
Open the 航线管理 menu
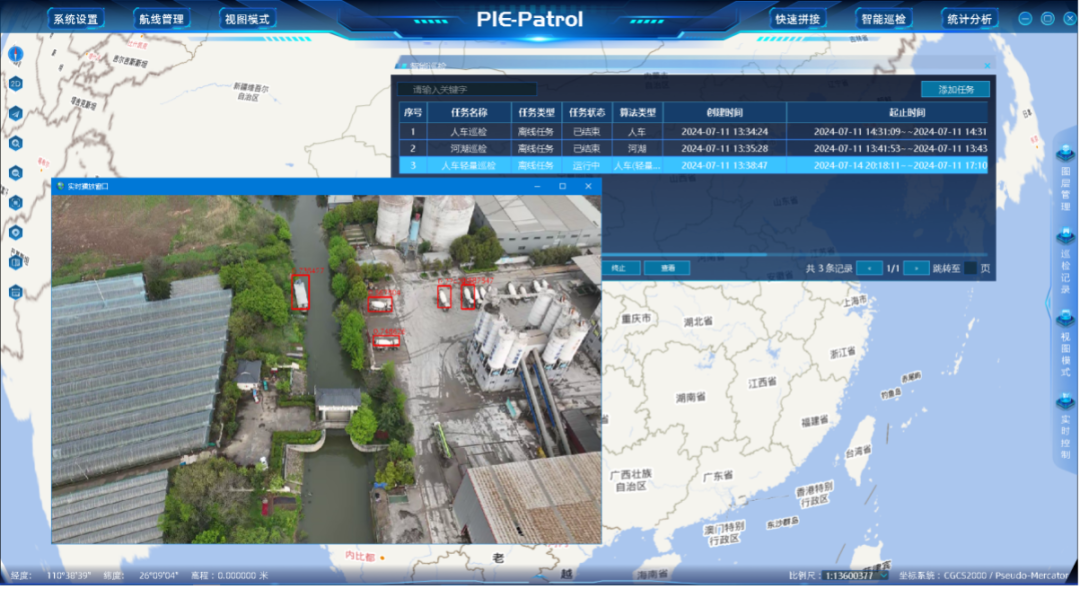[161, 19]
